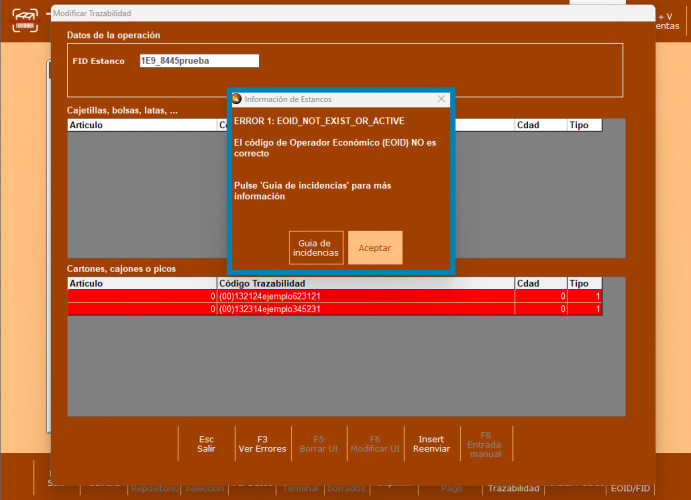The width and height of the screenshot is (691, 500).
Task: Click the Información de Estancos dialog icon
Action: tap(237, 100)
